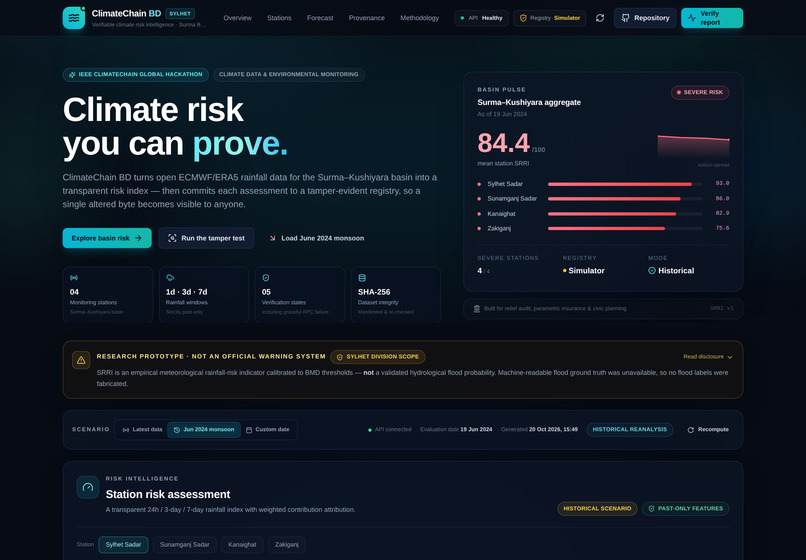Open the Forecast nav item
The height and width of the screenshot is (560, 806).
(320, 18)
